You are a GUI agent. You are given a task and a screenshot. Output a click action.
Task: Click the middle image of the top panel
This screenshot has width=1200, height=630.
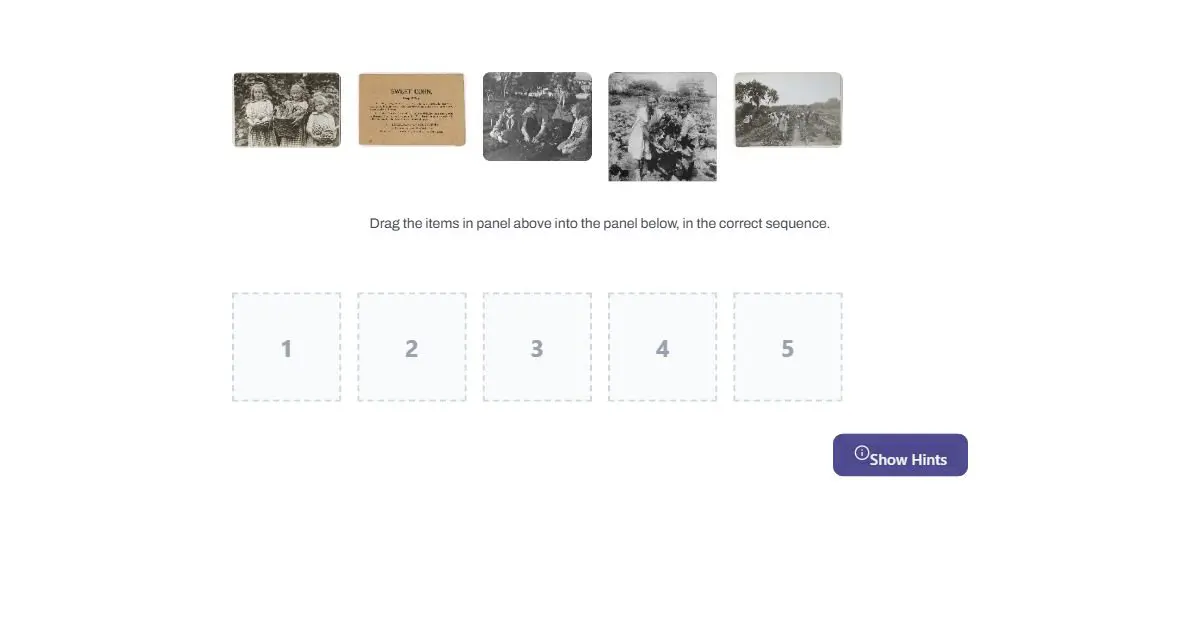(537, 116)
